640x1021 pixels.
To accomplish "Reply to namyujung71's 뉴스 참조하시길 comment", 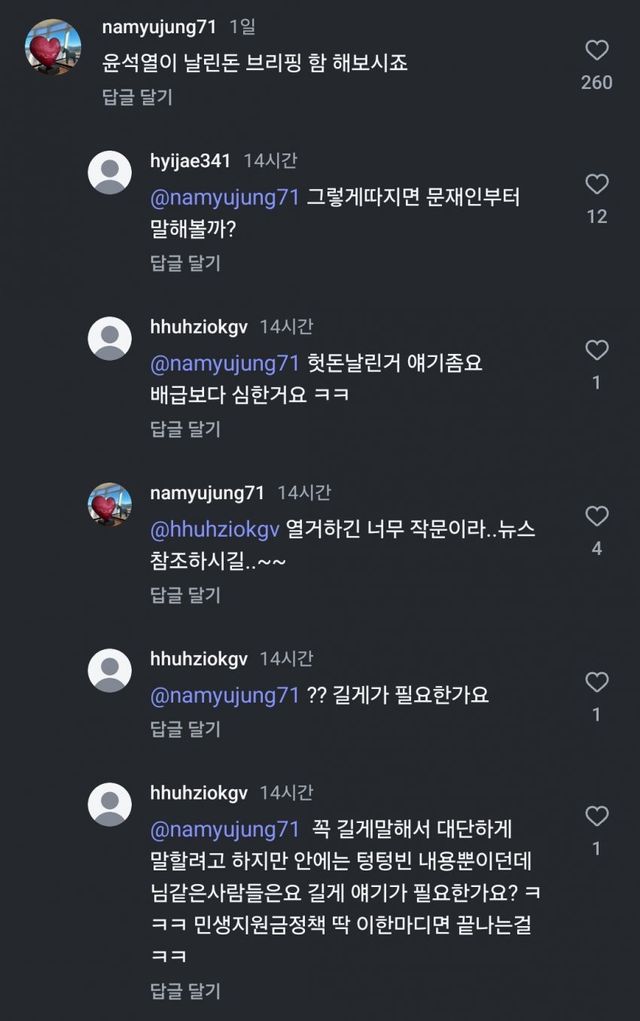I will click(185, 595).
